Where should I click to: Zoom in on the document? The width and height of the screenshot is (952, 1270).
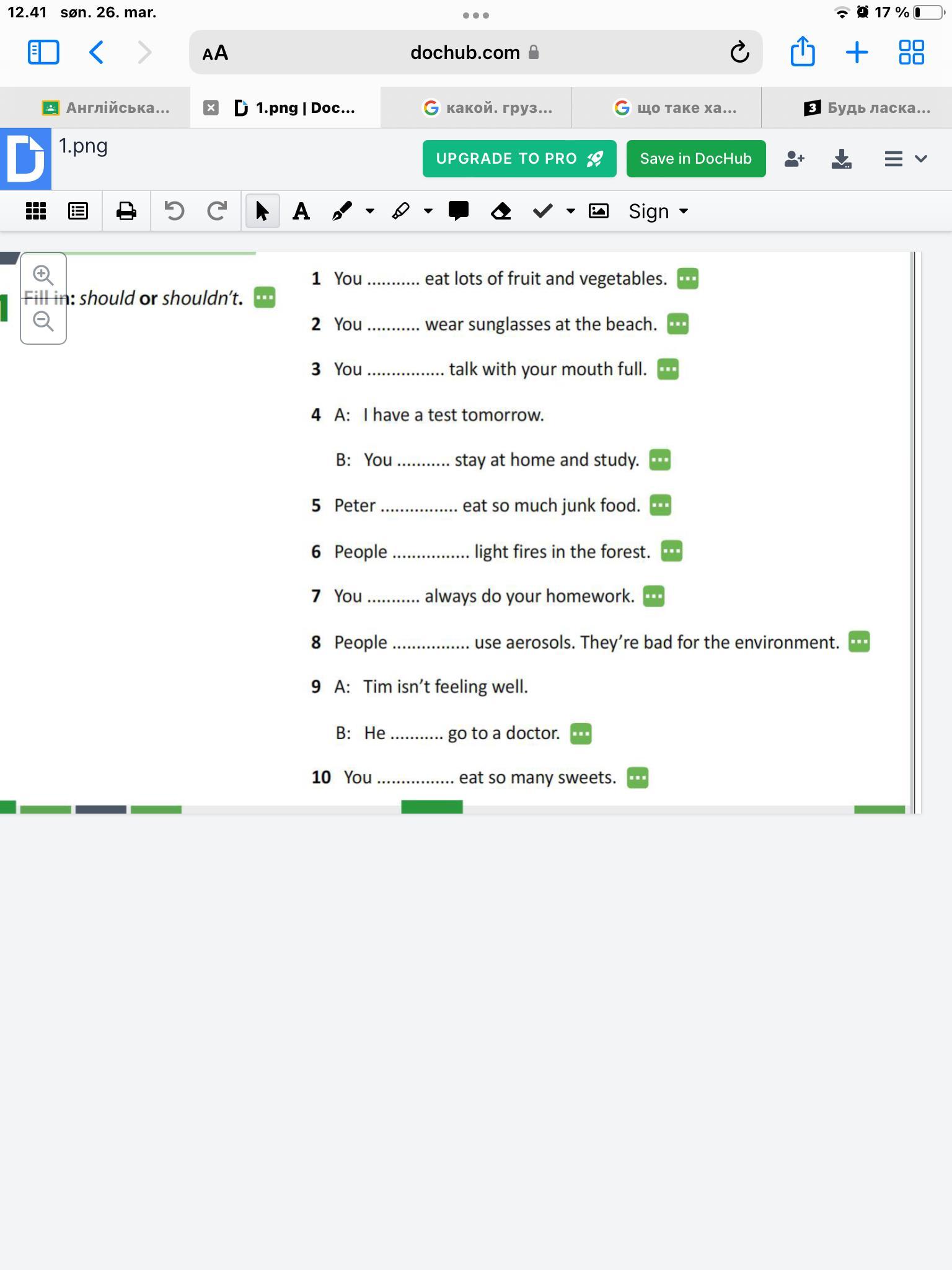pos(43,275)
